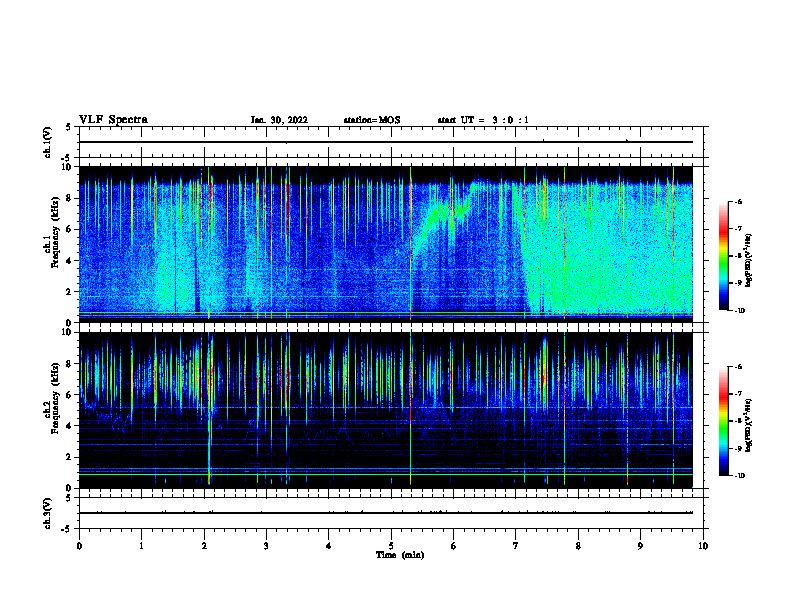This screenshot has height=612, width=792.
Task: Click time axis tick label "9"
Action: point(640,546)
